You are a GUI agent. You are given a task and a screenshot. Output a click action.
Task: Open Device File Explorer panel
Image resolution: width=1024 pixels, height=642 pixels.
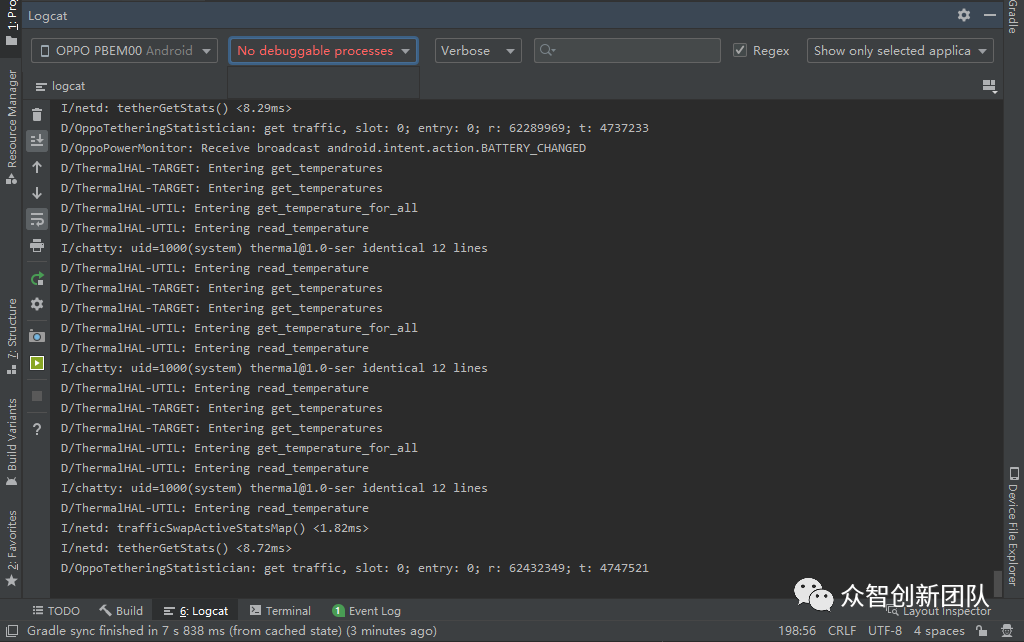tap(1013, 526)
